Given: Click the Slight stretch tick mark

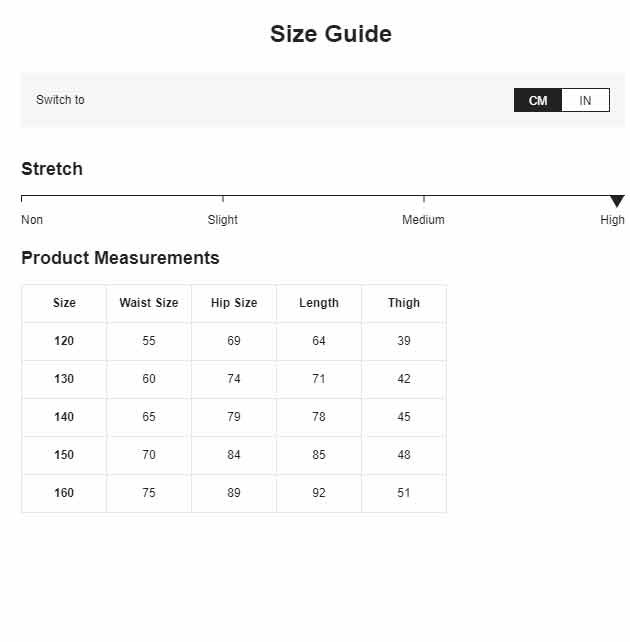Looking at the screenshot, I should (x=223, y=199).
